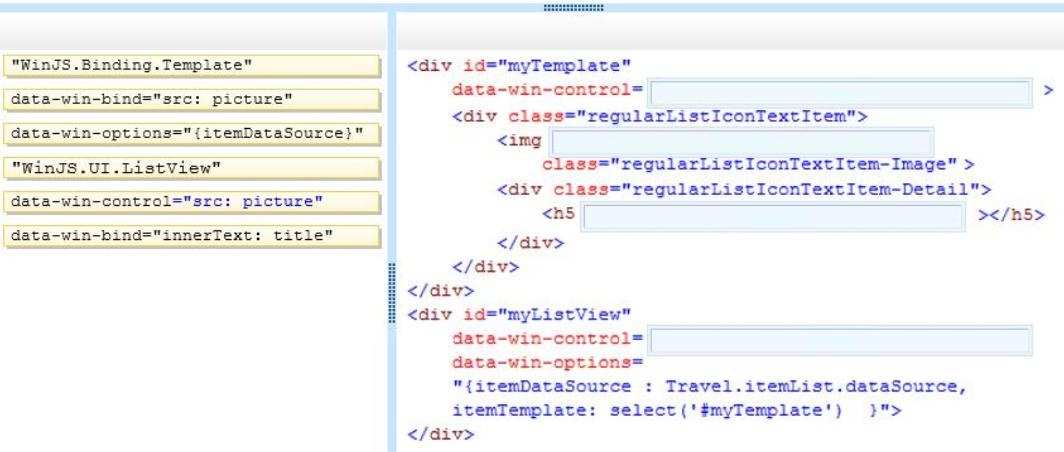Select the "WinJS.UI.ListView" option box
This screenshot has height=452, width=1064.
point(191,168)
